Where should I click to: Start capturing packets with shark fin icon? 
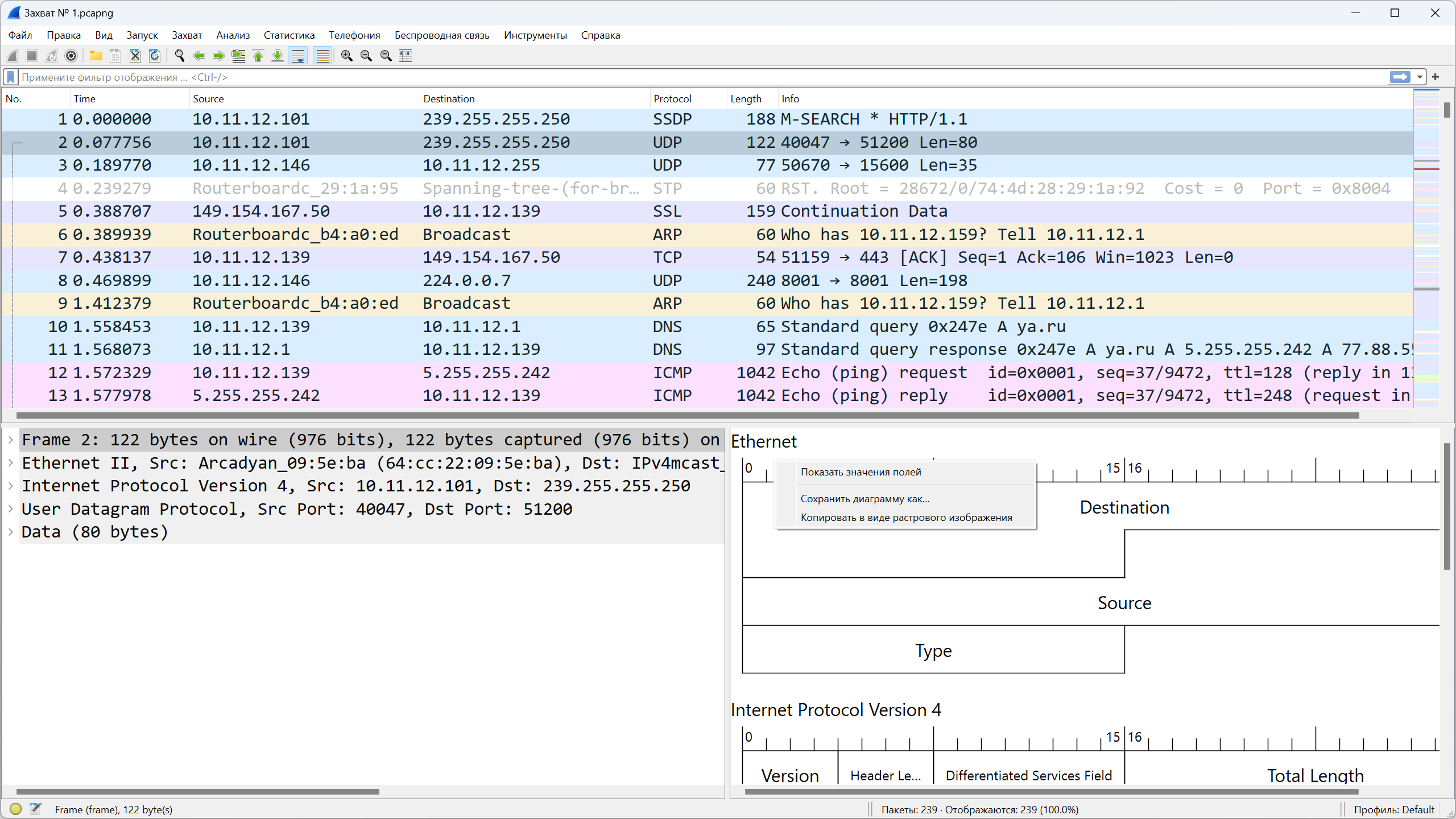tap(13, 56)
